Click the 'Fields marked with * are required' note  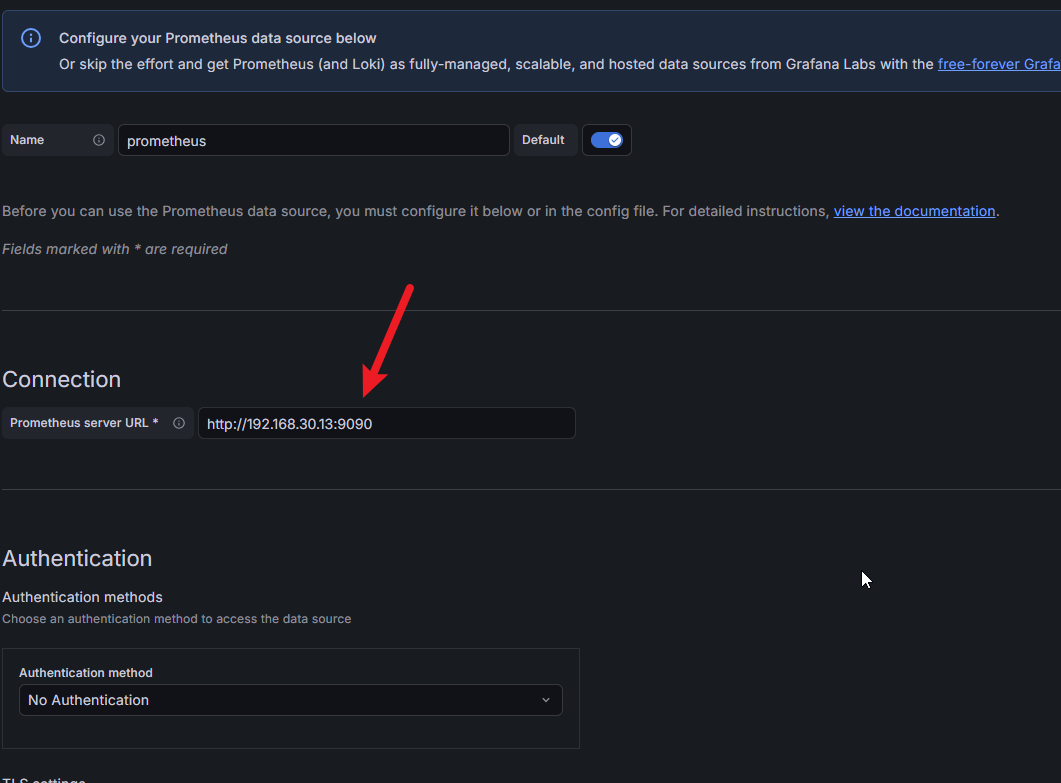[114, 249]
